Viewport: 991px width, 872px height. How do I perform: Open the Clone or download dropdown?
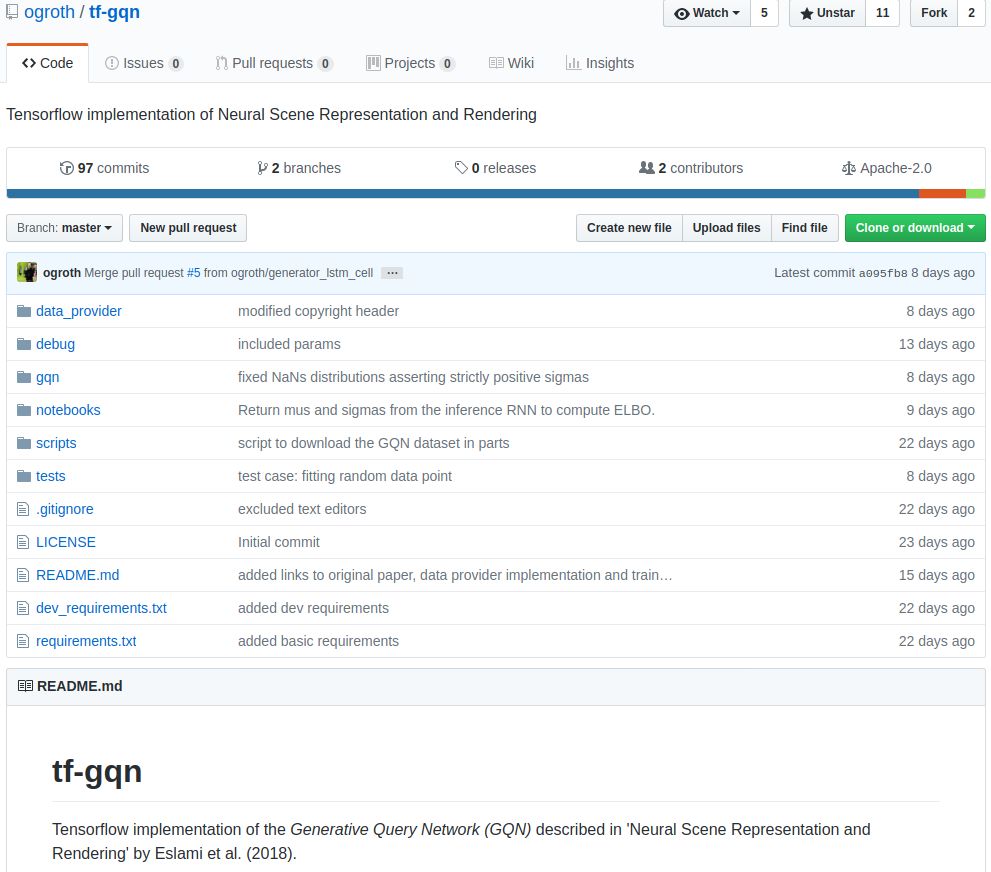click(915, 228)
